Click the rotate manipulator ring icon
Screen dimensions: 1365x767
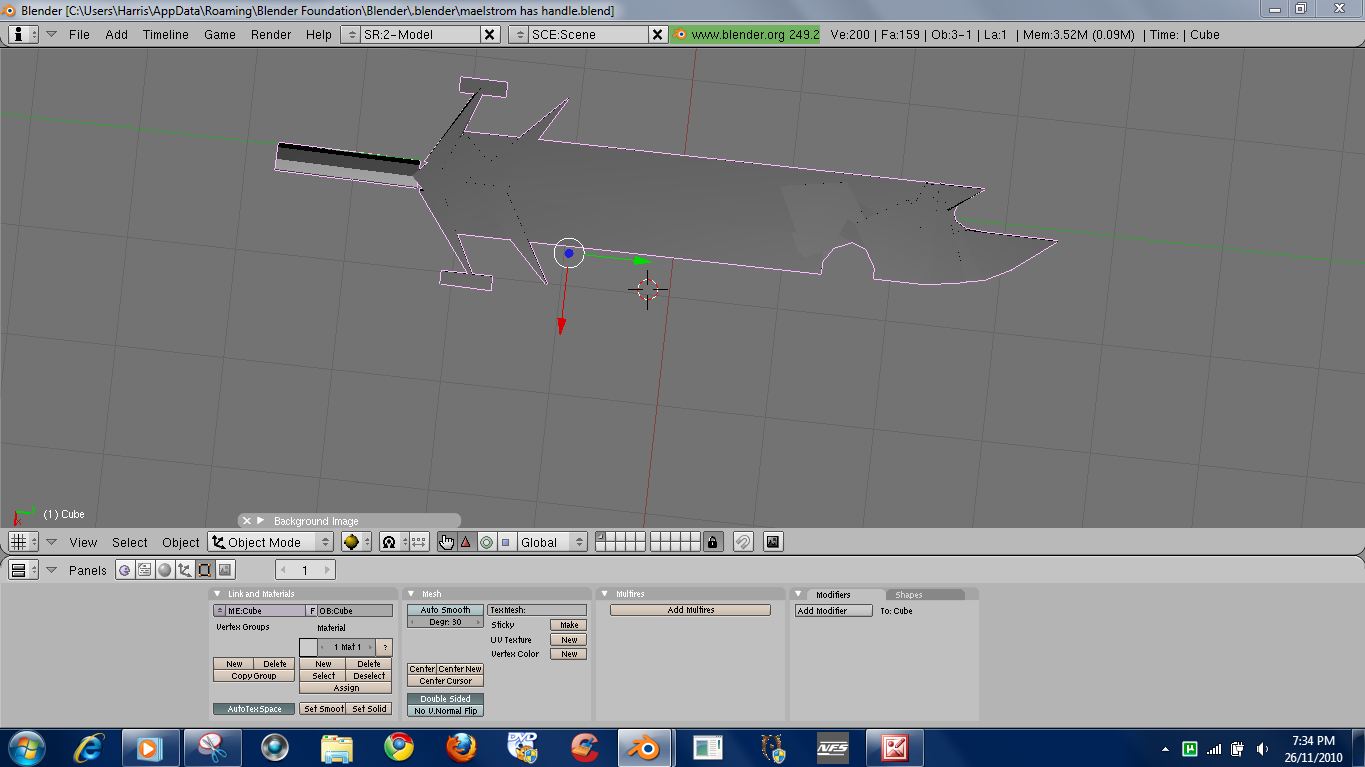point(486,542)
